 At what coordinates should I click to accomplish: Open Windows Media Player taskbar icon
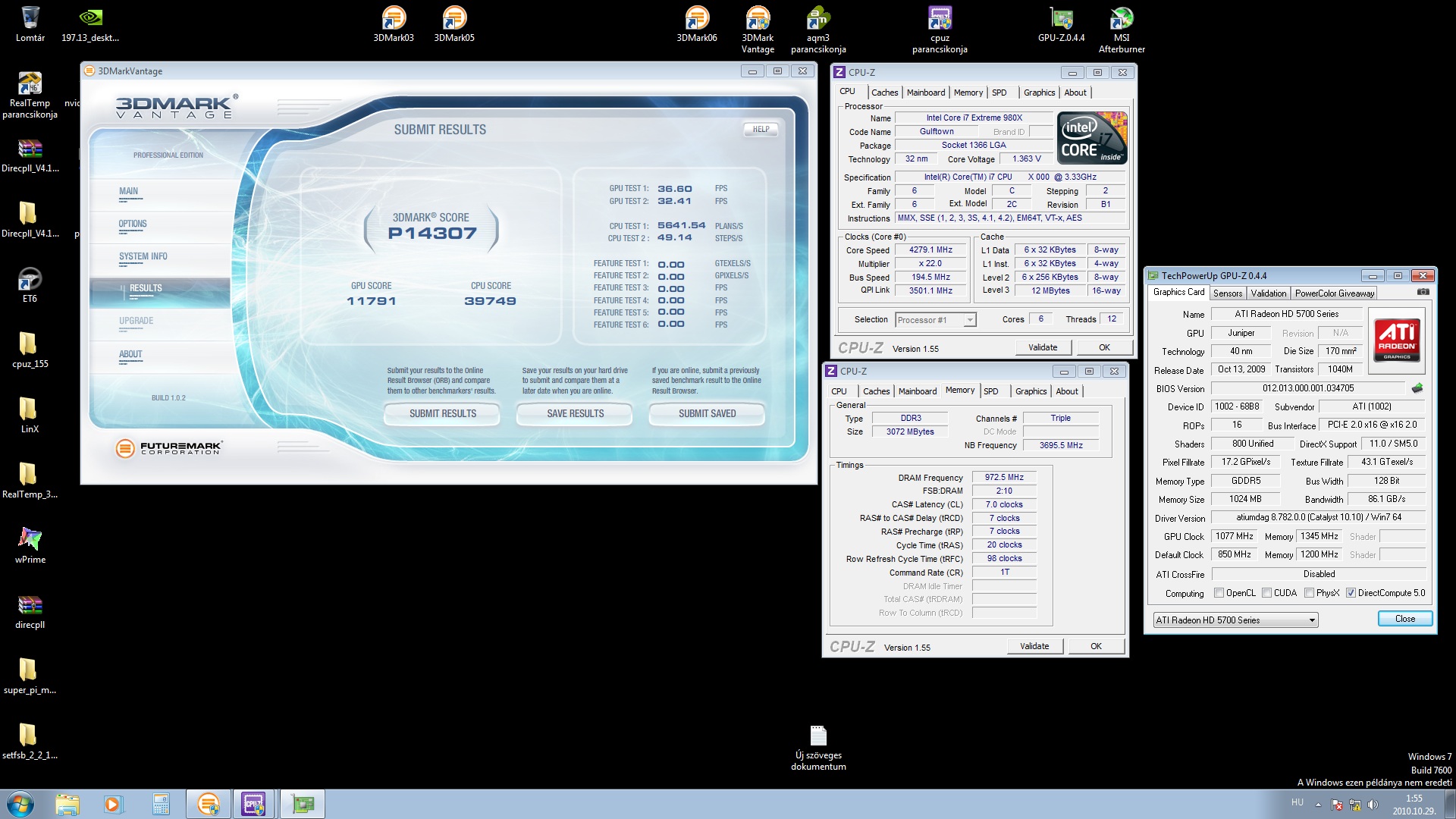(113, 804)
